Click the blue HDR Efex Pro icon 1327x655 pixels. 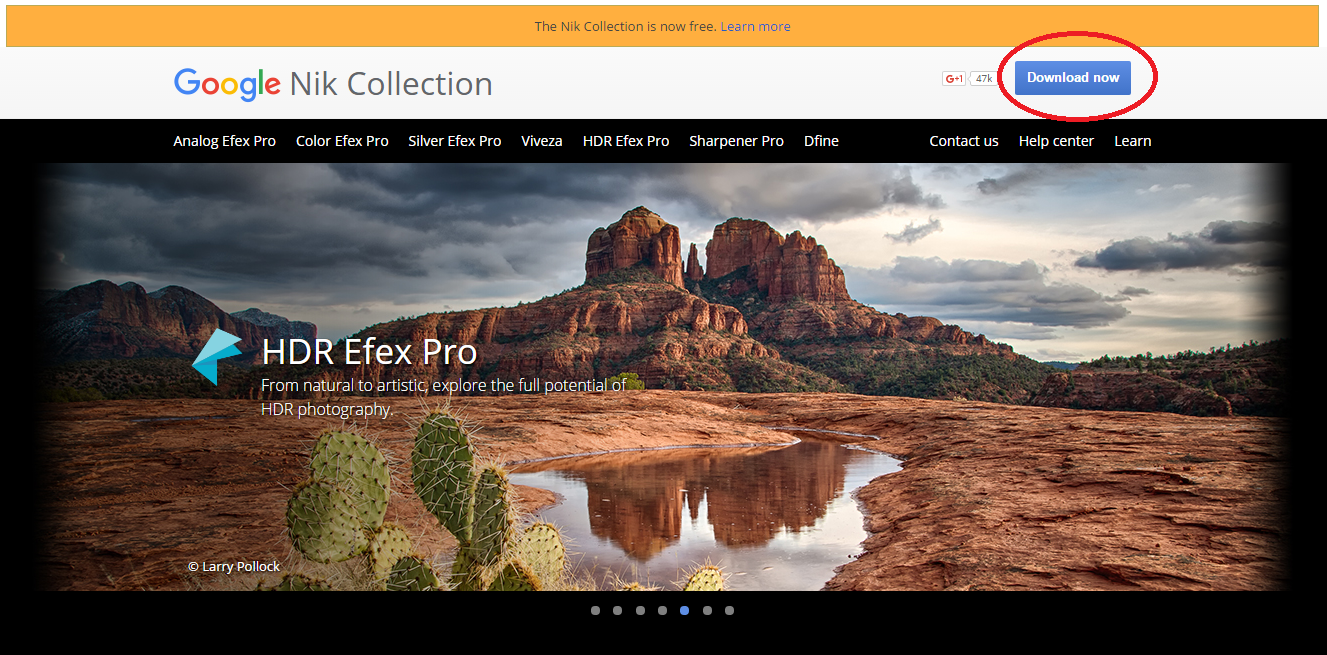coord(217,356)
